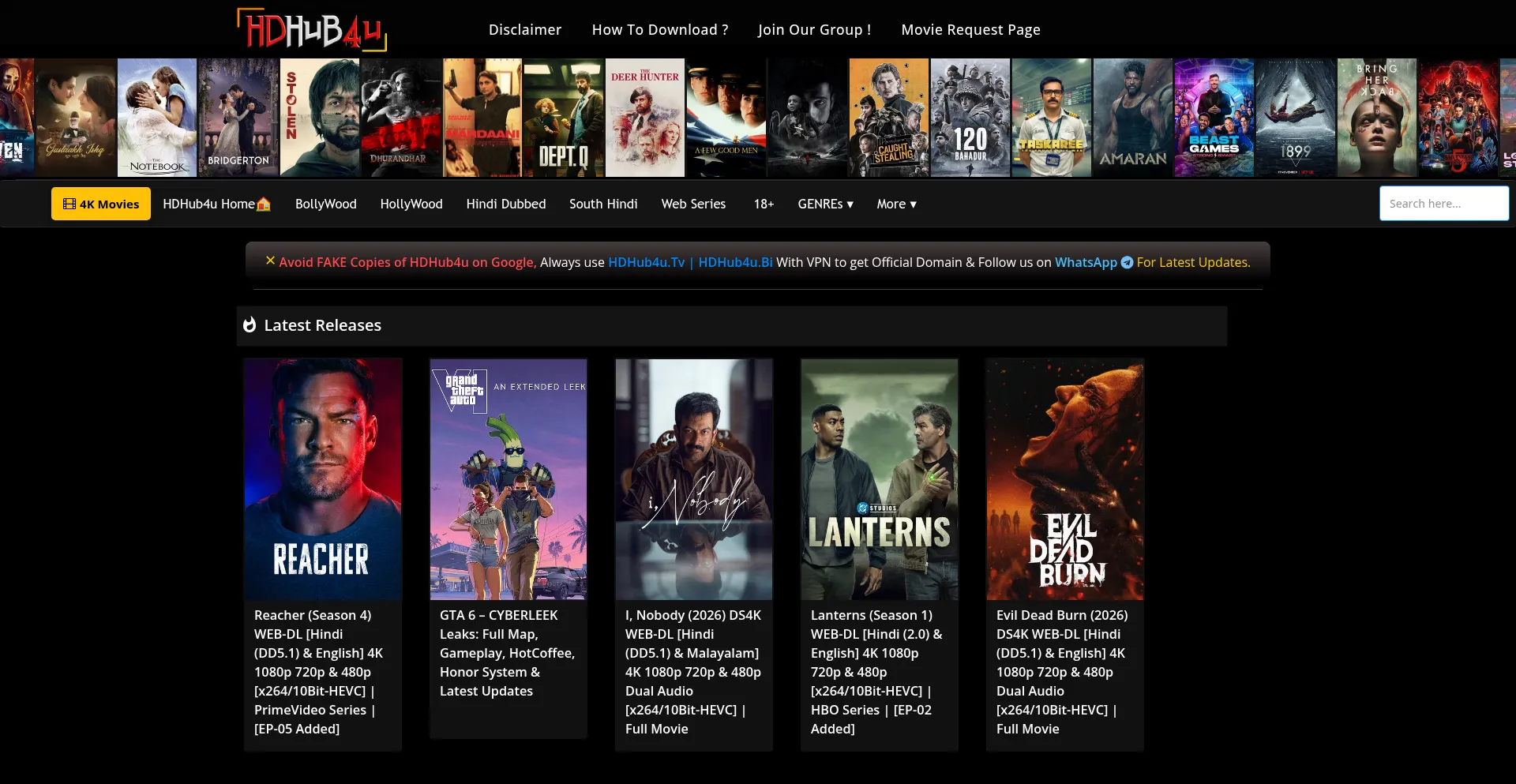Open The Notebook poster in the carousel

[157, 118]
